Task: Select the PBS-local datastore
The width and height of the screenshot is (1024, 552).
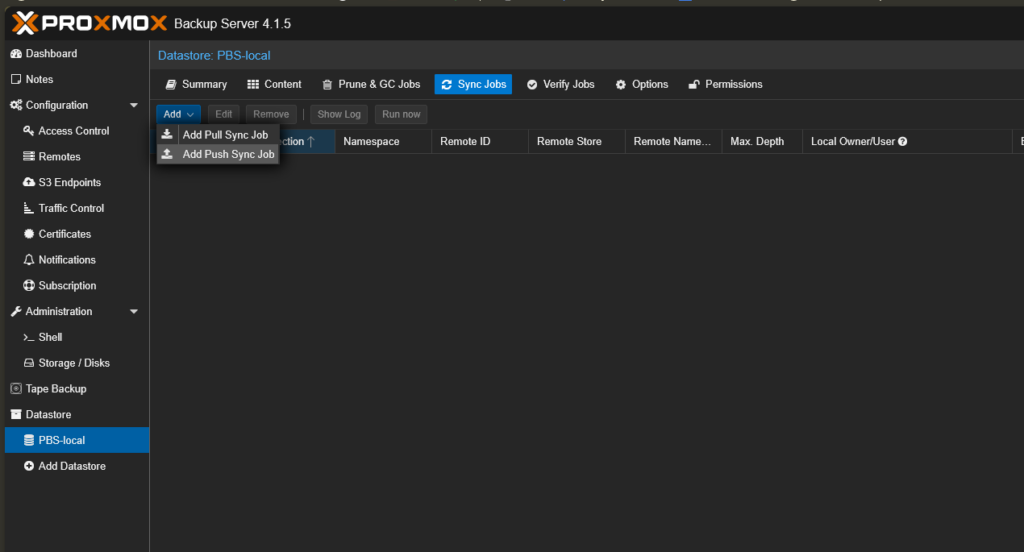Action: [x=77, y=440]
